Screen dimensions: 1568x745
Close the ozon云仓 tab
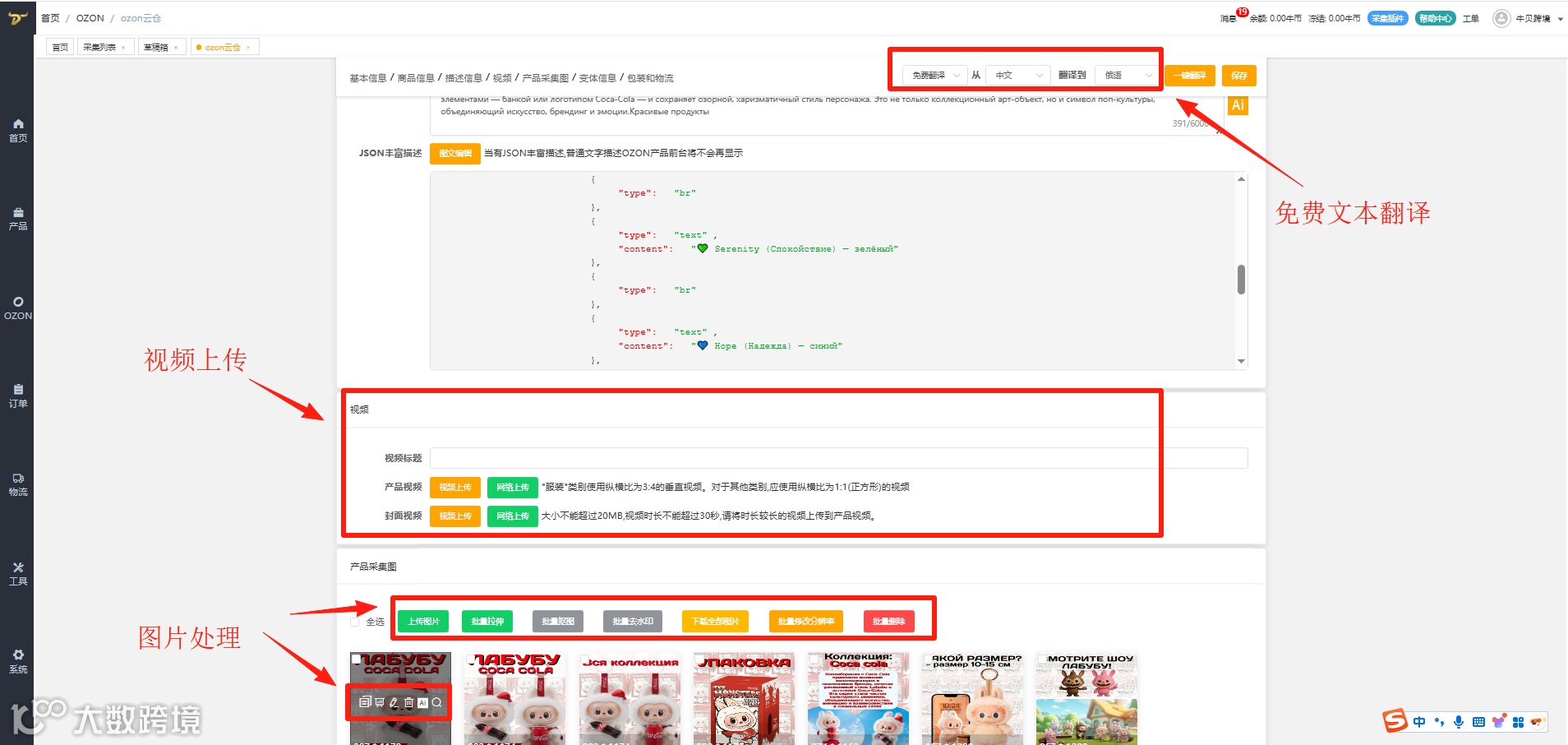pyautogui.click(x=248, y=48)
